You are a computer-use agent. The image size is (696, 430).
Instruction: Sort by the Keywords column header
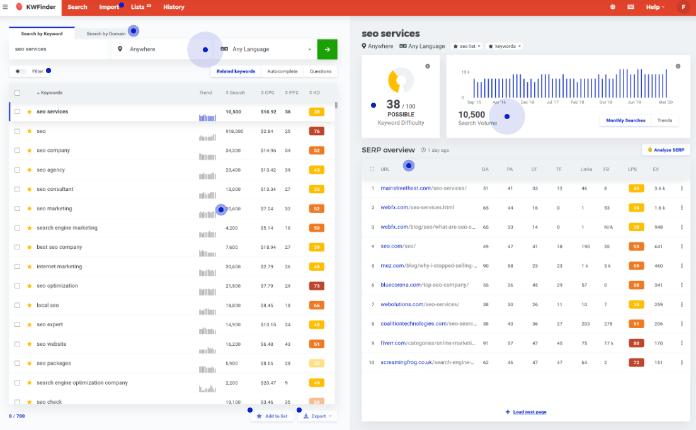click(x=50, y=93)
